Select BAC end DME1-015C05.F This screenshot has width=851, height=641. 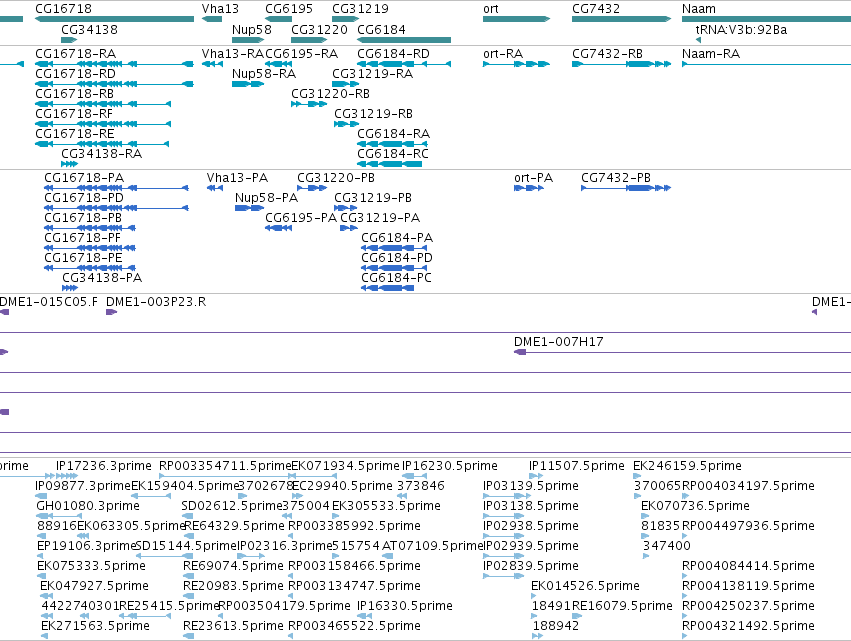pos(49,302)
